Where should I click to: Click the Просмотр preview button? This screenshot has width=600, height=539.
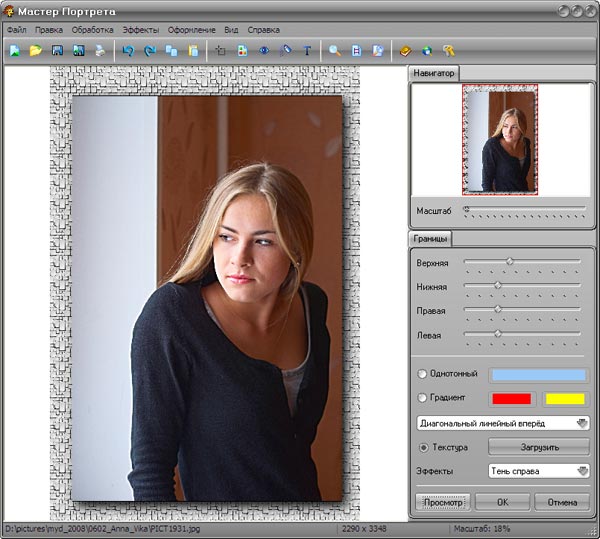[x=442, y=501]
